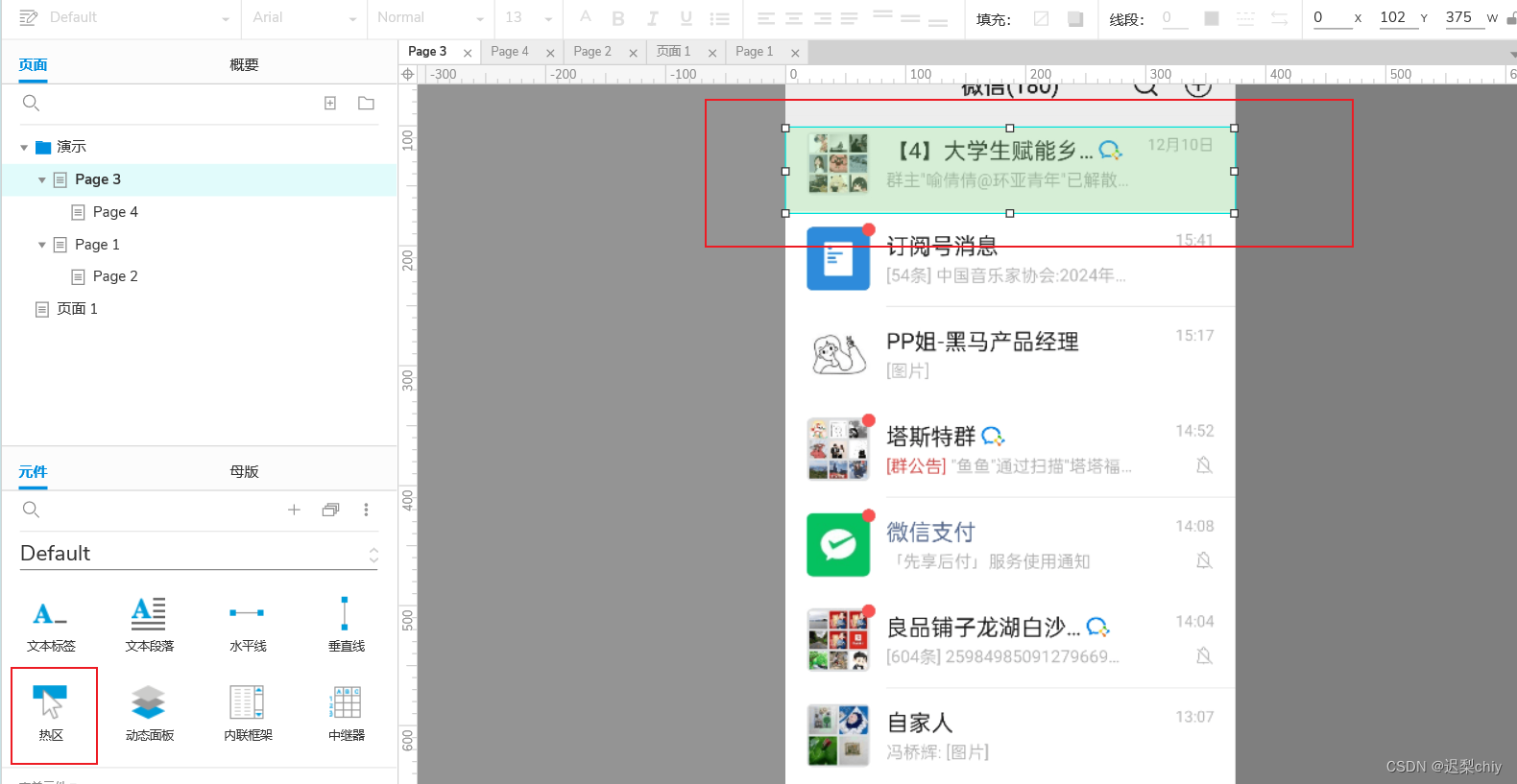
Task: Click the search icon in pages panel
Action: coord(31,103)
